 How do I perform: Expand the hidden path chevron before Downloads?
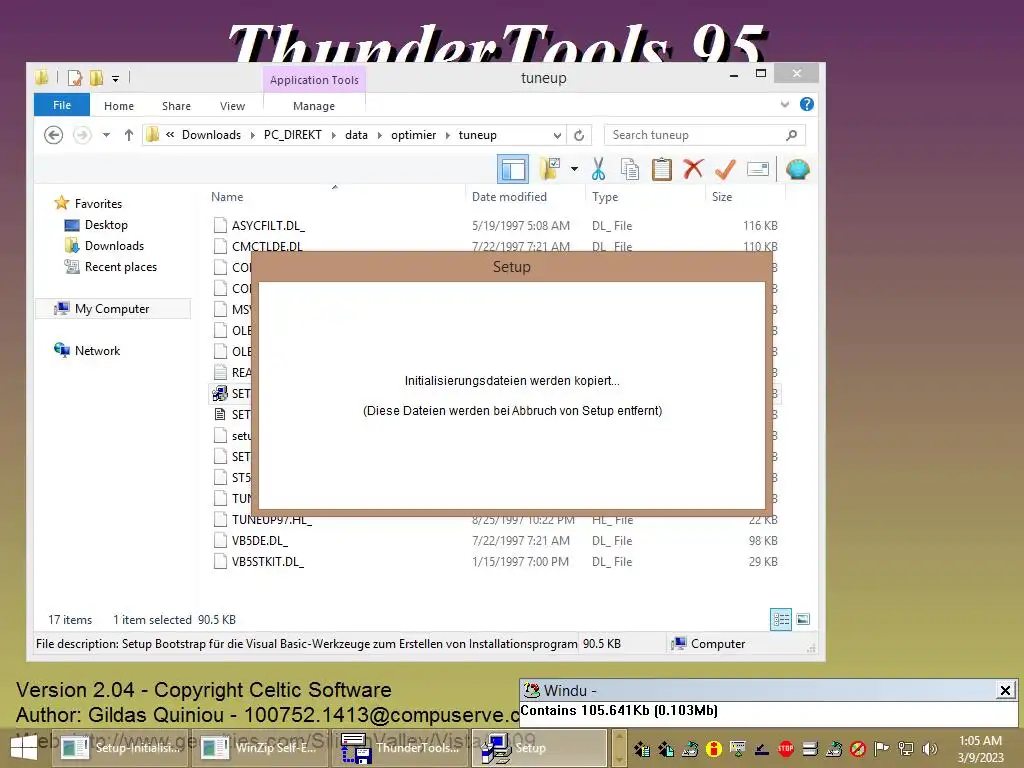(x=170, y=135)
